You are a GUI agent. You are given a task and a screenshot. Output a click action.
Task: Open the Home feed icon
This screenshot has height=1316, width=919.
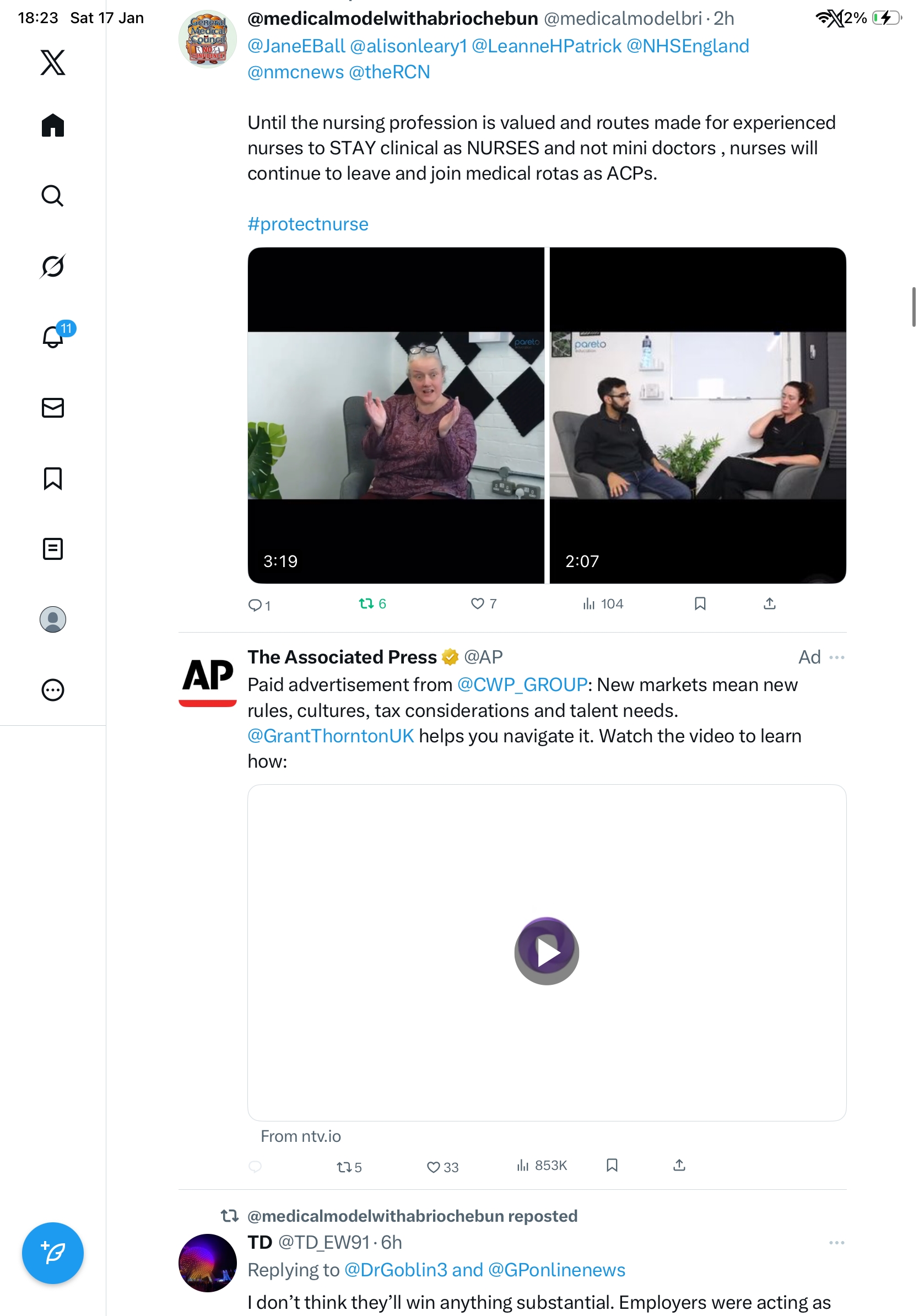click(x=53, y=125)
